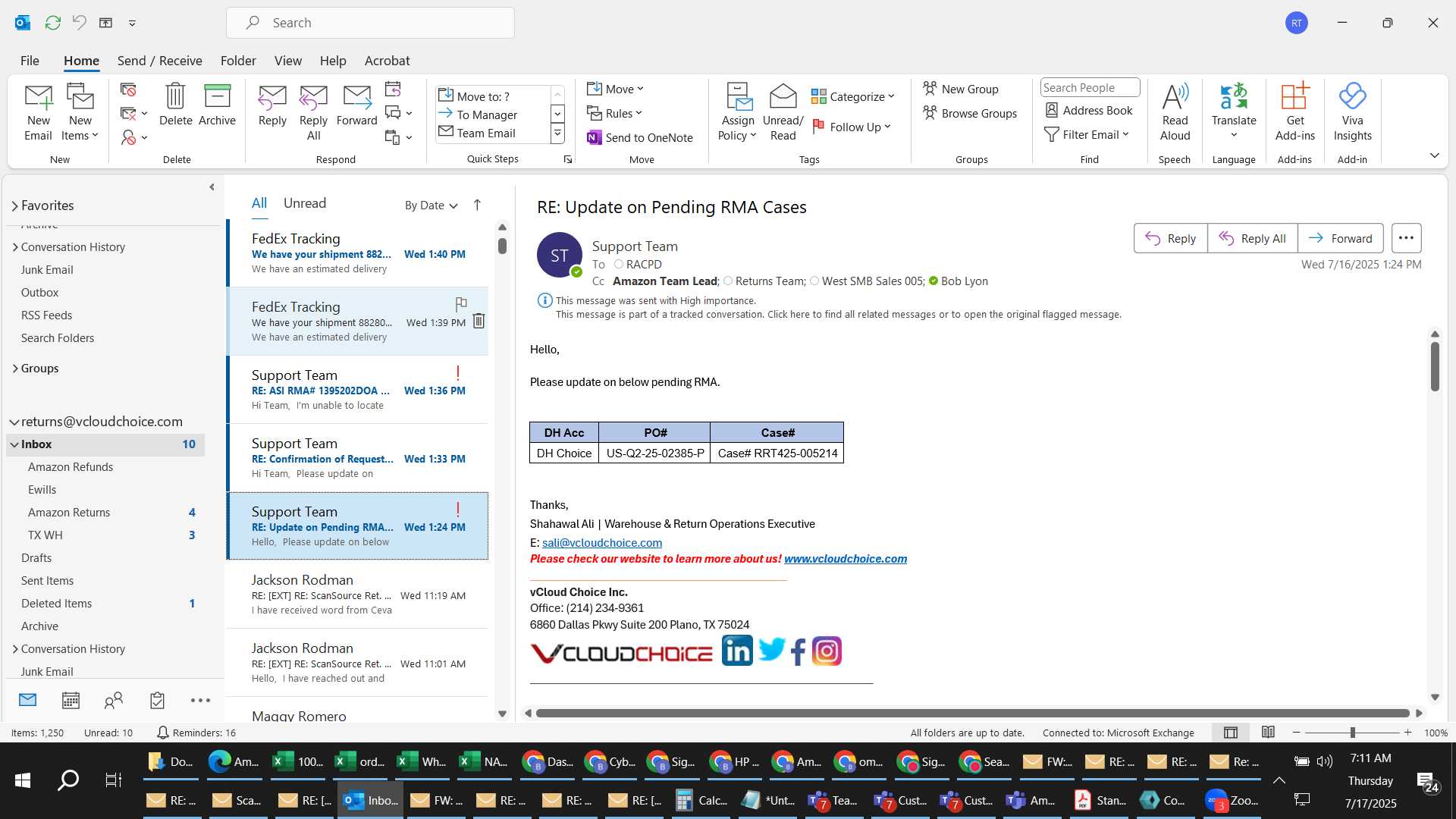1456x819 pixels.
Task: Click the zoom slider handle
Action: 1352,733
